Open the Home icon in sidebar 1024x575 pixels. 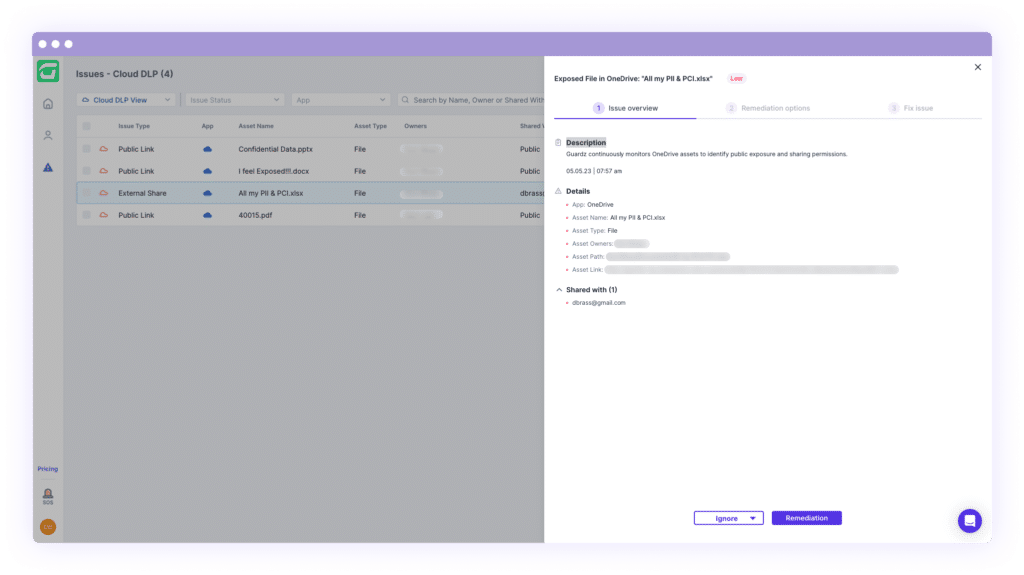point(48,104)
